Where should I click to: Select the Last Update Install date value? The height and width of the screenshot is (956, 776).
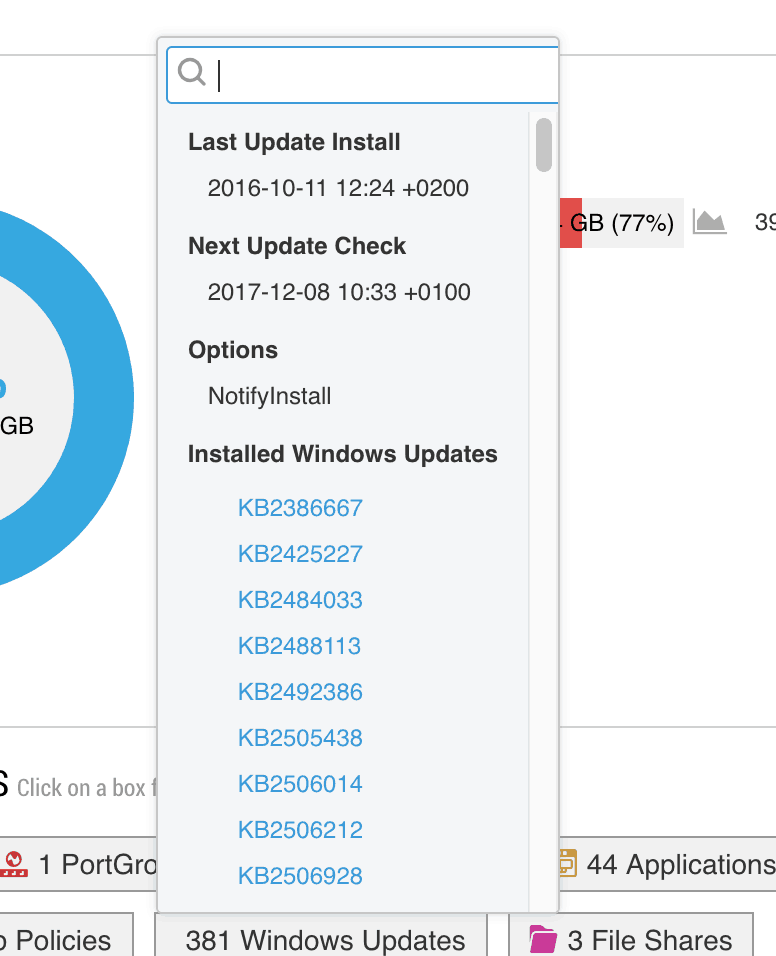338,188
